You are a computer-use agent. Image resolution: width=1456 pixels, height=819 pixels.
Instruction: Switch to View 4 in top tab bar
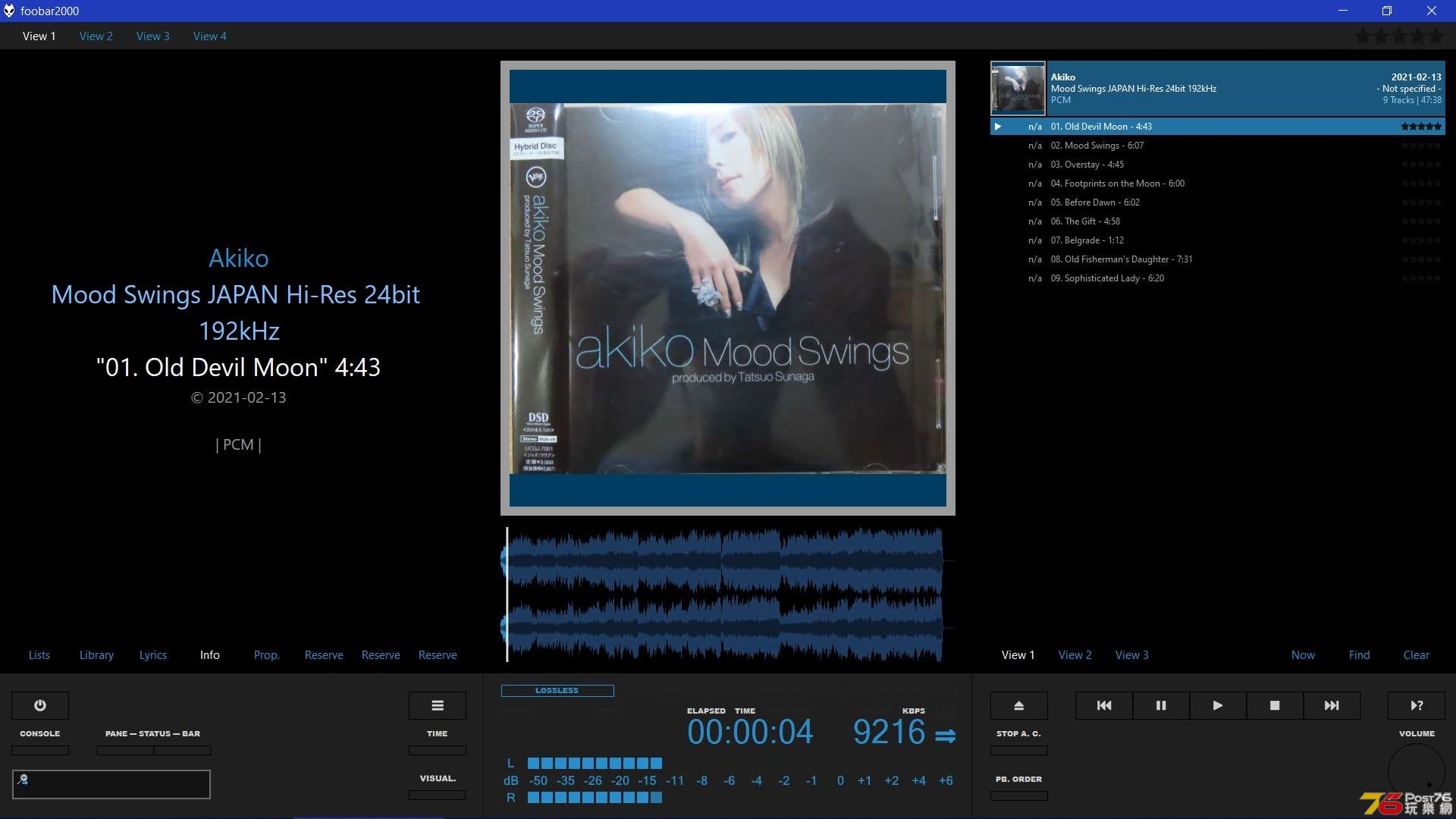coord(210,36)
